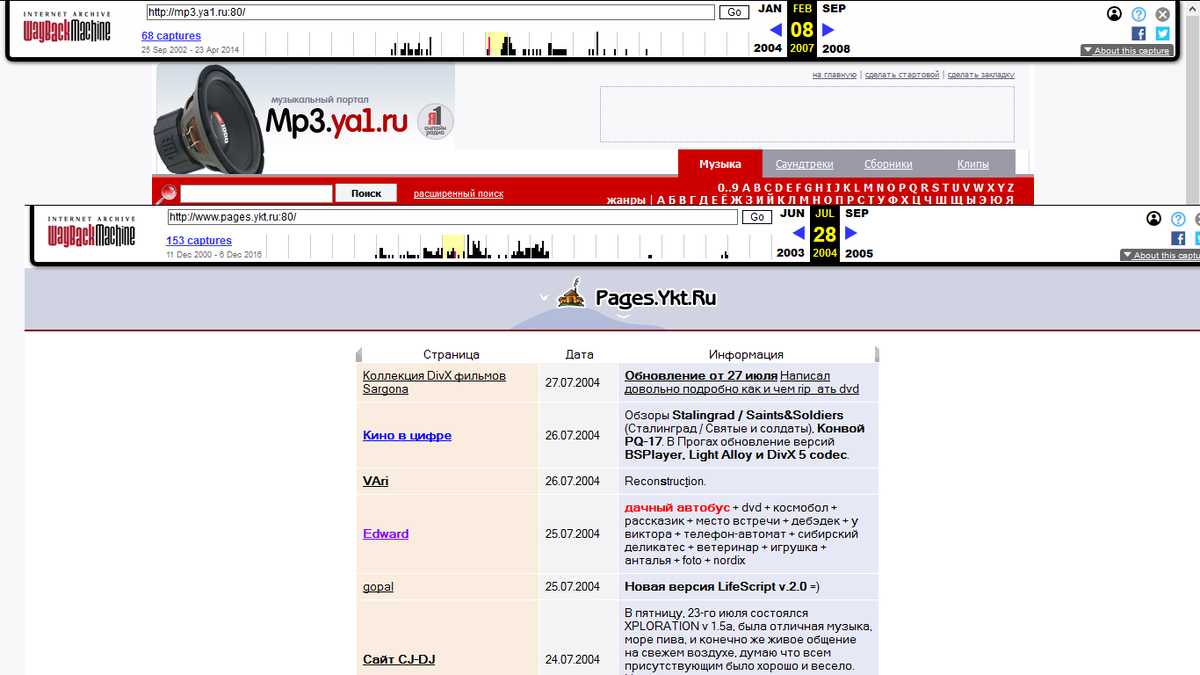Click the Twitter share icon in the top toolbar
The height and width of the screenshot is (675, 1200).
tap(1163, 33)
